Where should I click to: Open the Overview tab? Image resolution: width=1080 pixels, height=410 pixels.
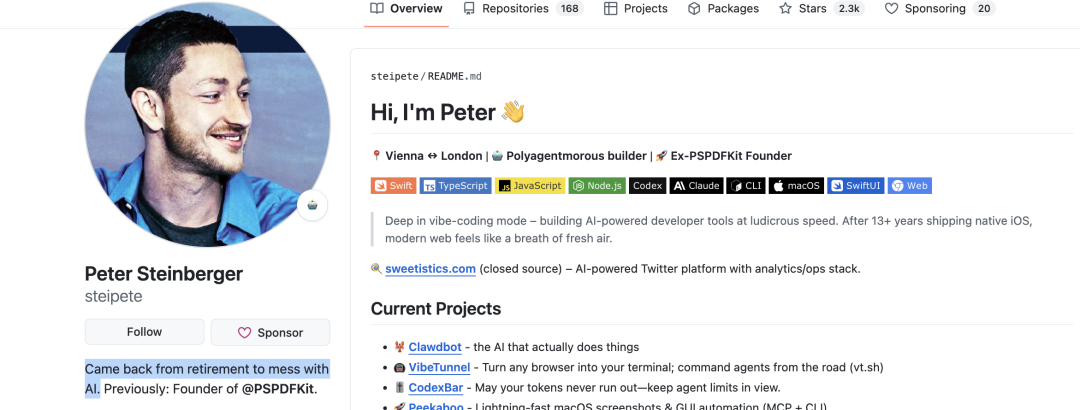click(406, 9)
